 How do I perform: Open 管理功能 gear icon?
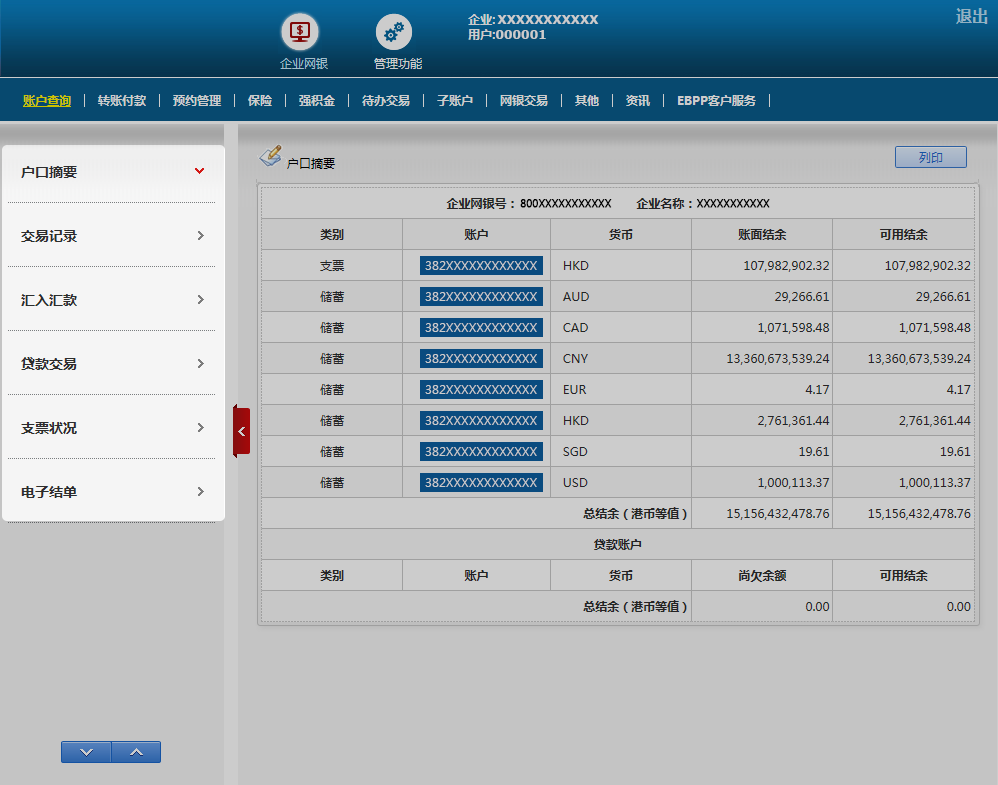(394, 32)
